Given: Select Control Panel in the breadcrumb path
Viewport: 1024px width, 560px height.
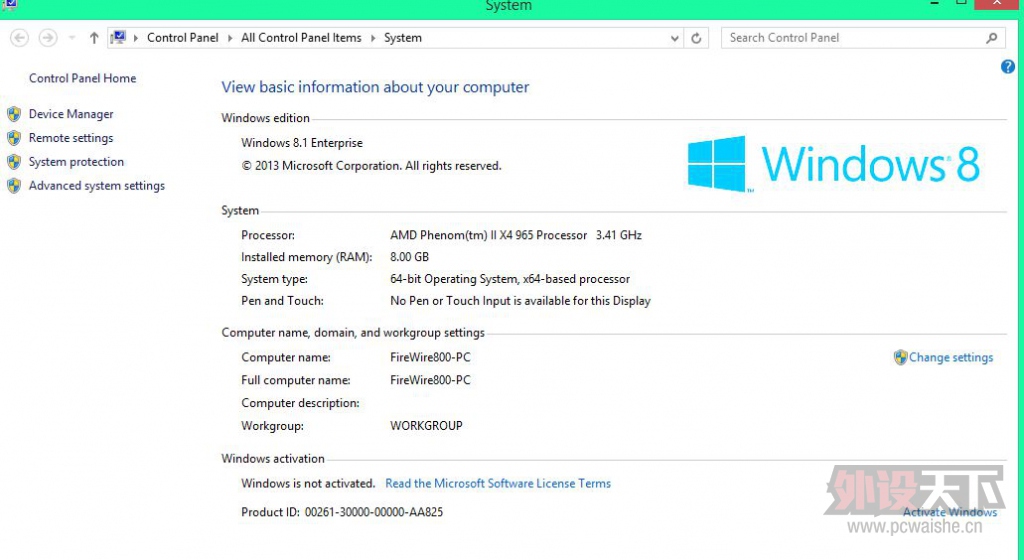Looking at the screenshot, I should [182, 38].
